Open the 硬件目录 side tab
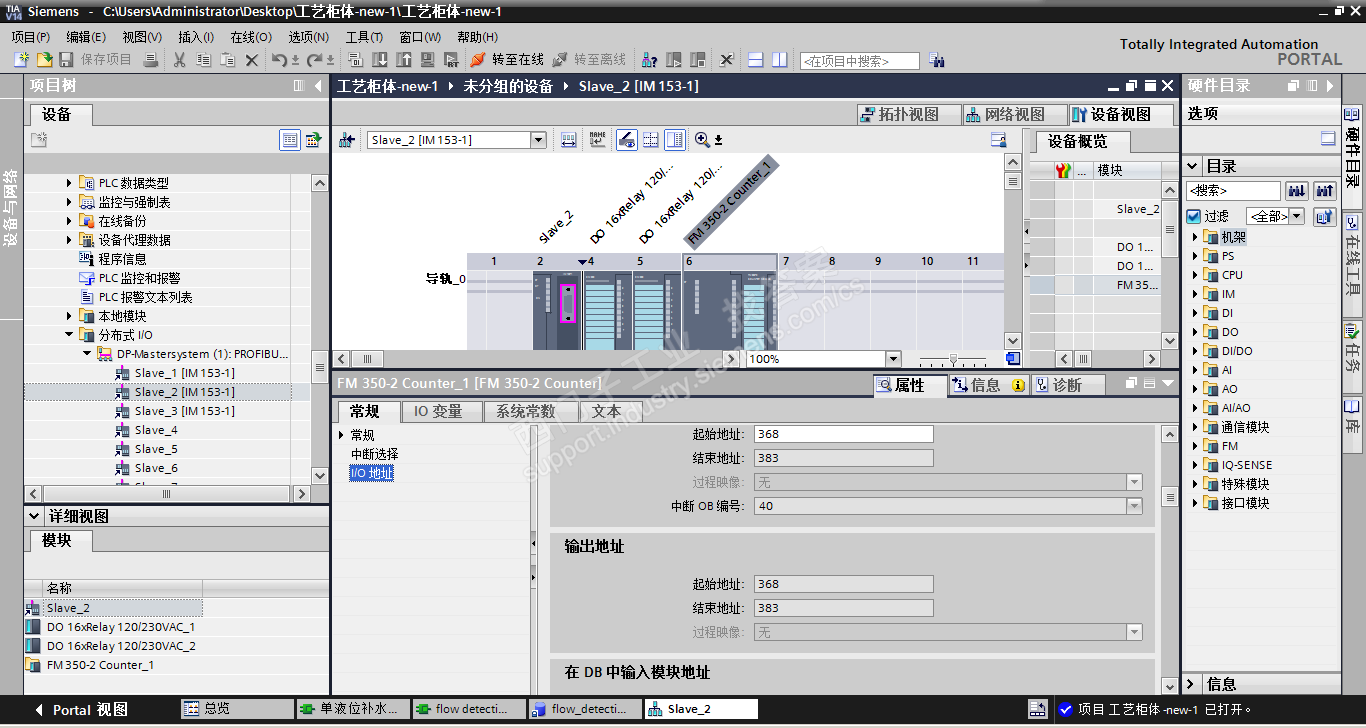 click(x=1352, y=157)
